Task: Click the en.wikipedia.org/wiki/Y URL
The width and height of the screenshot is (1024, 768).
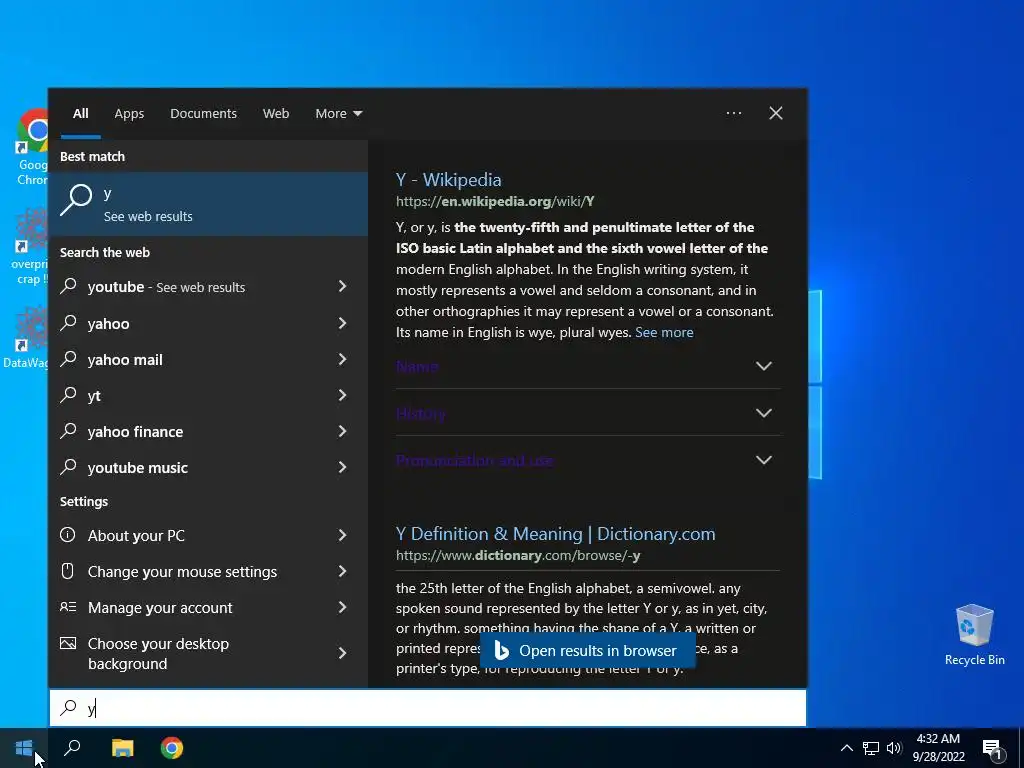Action: [x=495, y=202]
